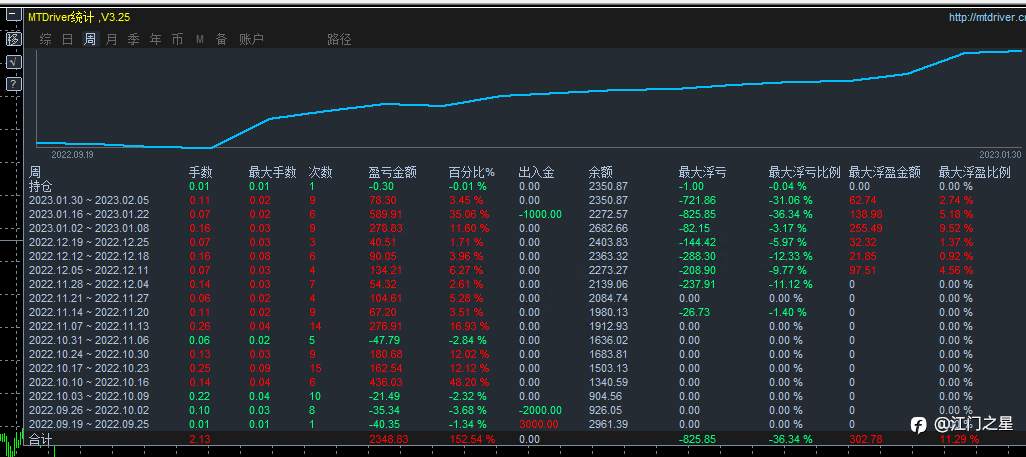The height and width of the screenshot is (457, 1026).
Task: Click the 移 move-panel icon
Action: click(13, 39)
